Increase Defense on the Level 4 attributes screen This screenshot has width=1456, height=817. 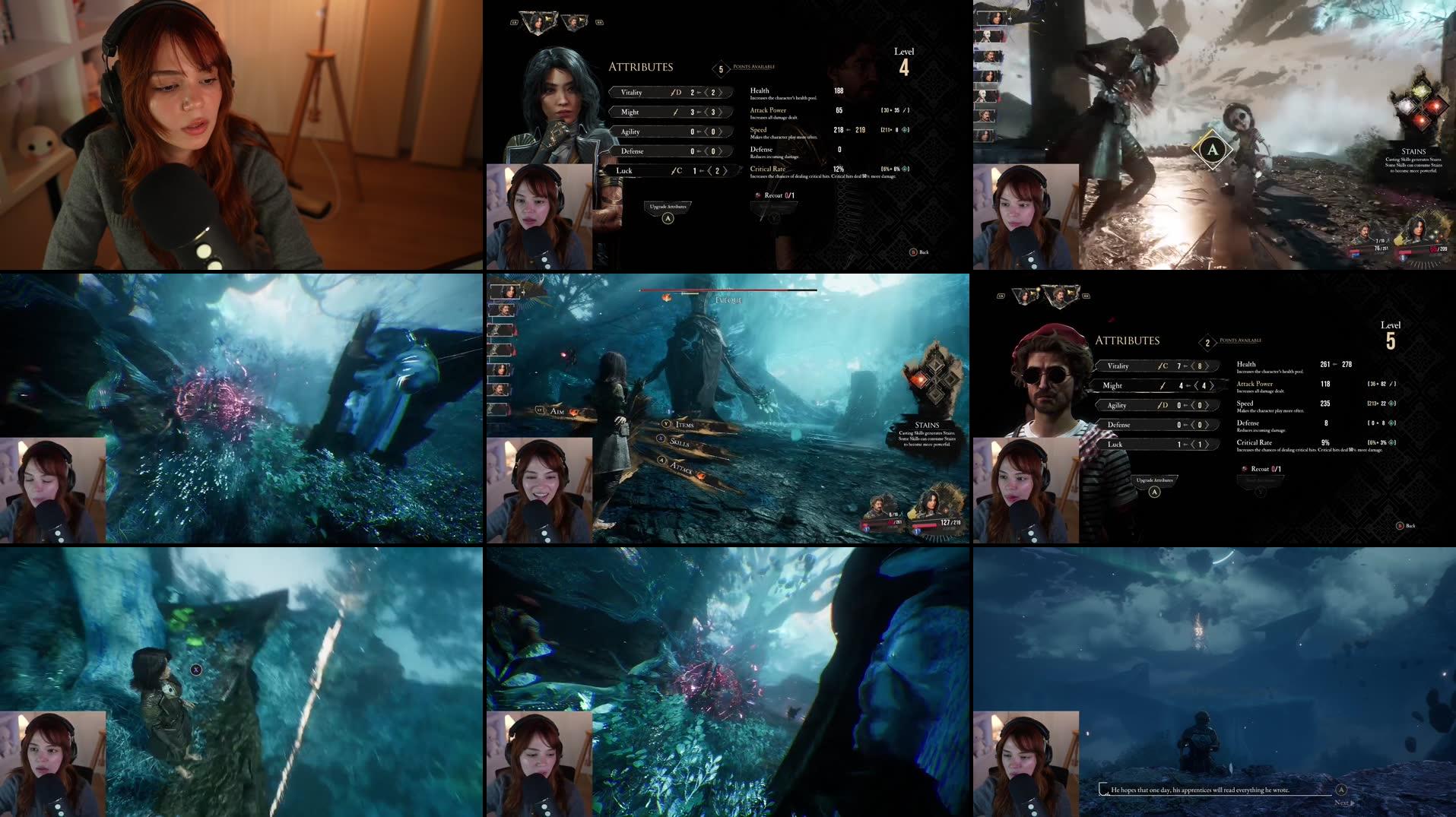pos(720,151)
